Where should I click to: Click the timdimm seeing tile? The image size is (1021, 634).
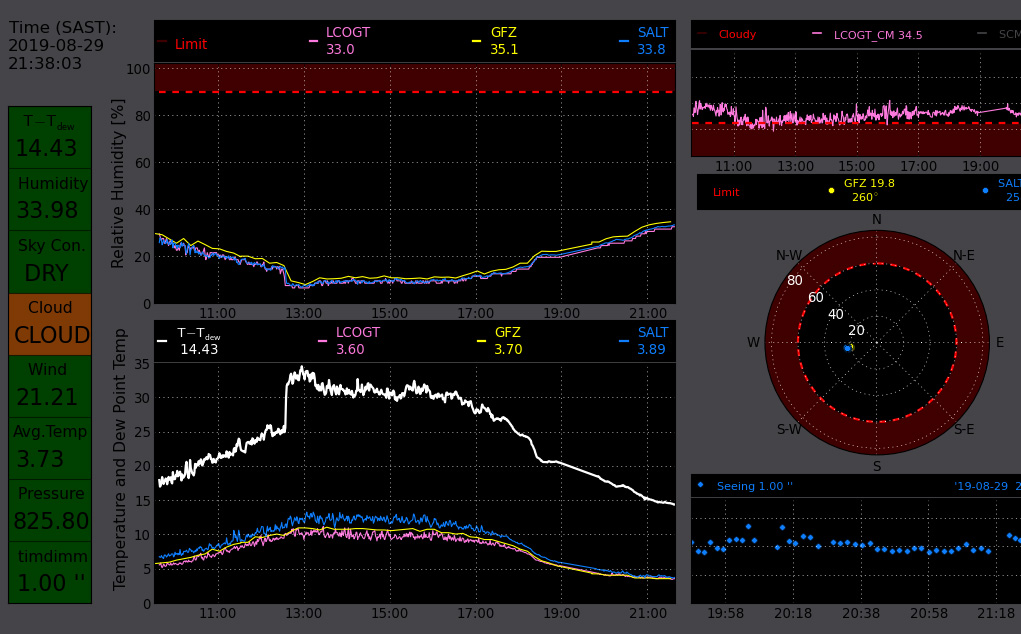50,572
